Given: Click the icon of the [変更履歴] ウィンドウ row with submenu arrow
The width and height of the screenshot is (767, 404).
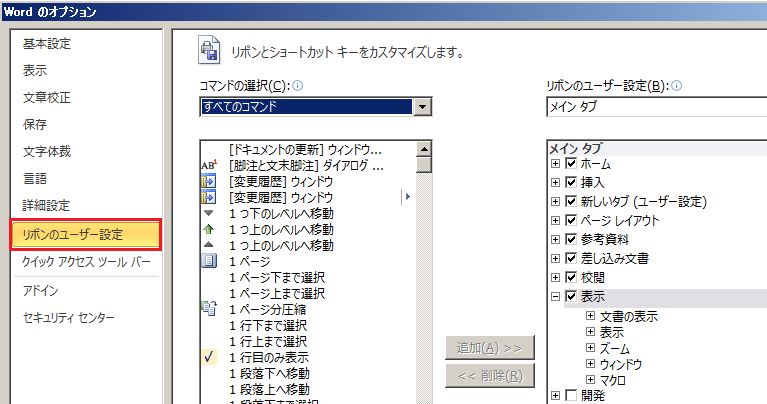Looking at the screenshot, I should point(209,198).
